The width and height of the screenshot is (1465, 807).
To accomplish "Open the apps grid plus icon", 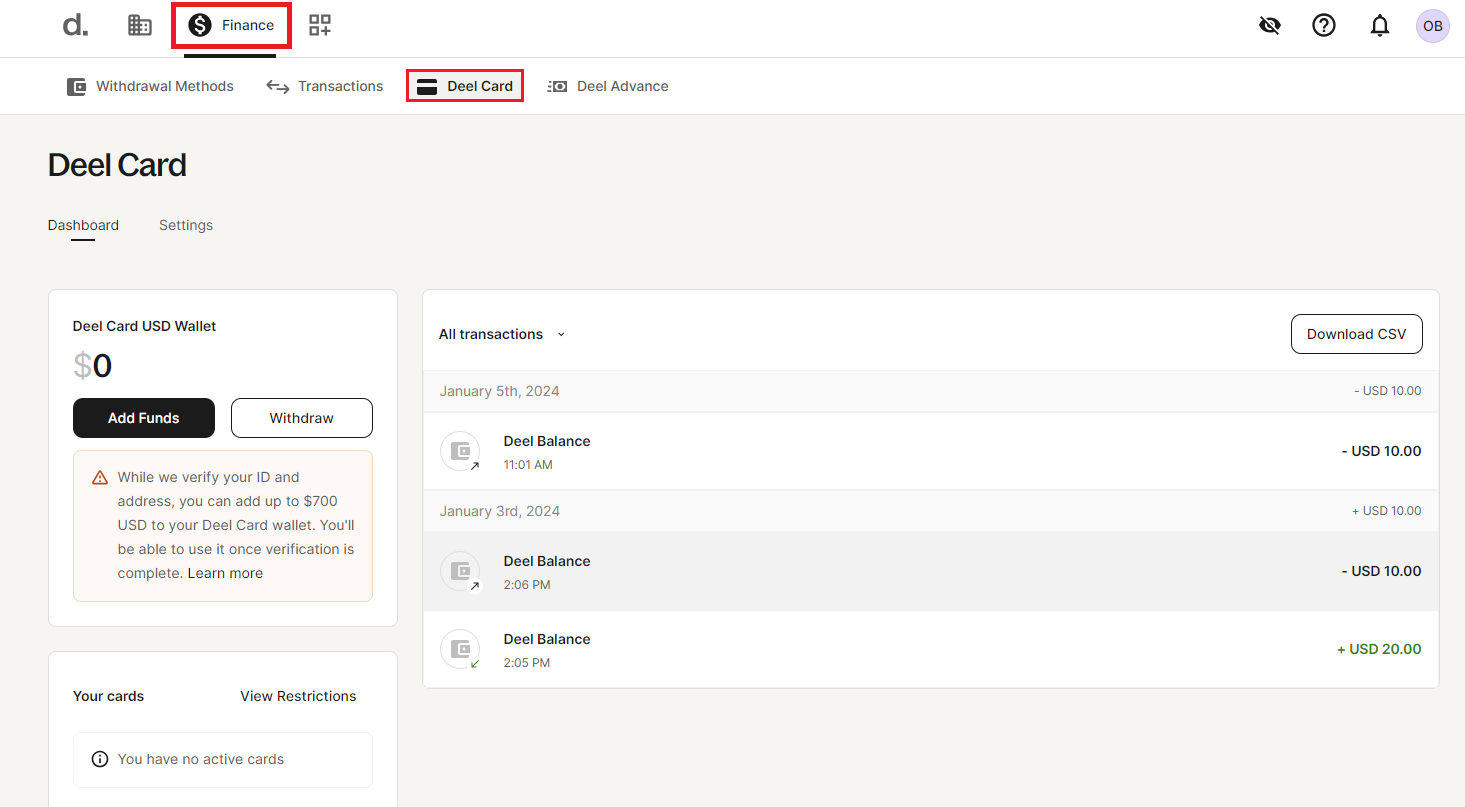I will [x=320, y=26].
